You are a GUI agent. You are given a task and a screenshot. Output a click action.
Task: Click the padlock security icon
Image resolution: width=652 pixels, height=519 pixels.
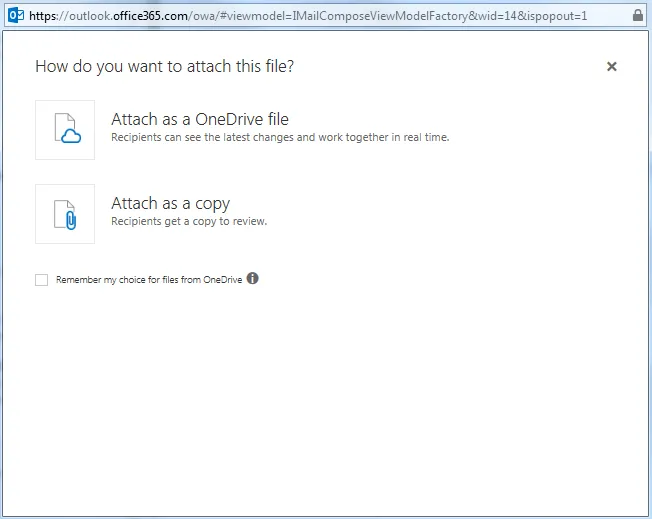pyautogui.click(x=637, y=15)
